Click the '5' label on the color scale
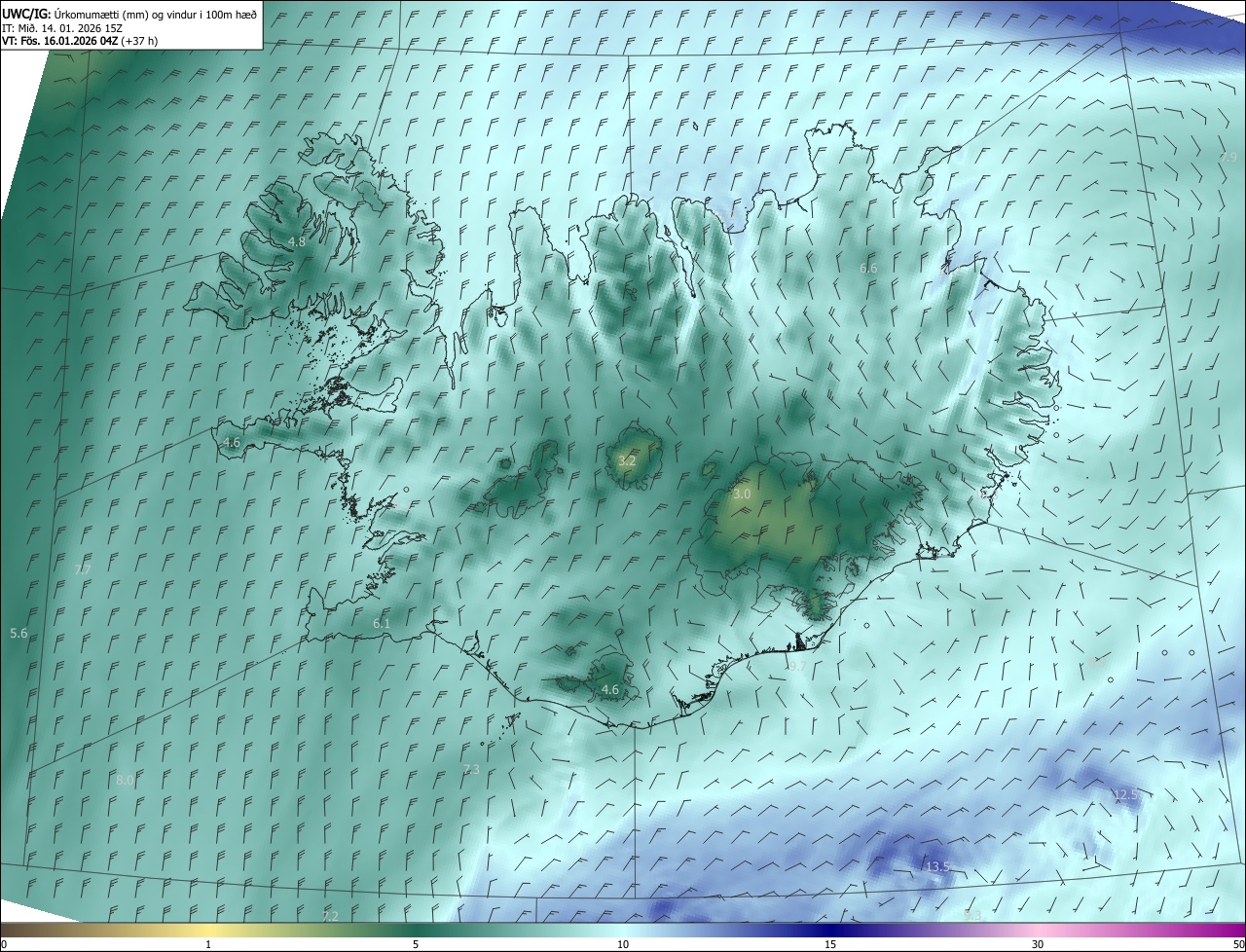The image size is (1246, 952). coord(416,944)
